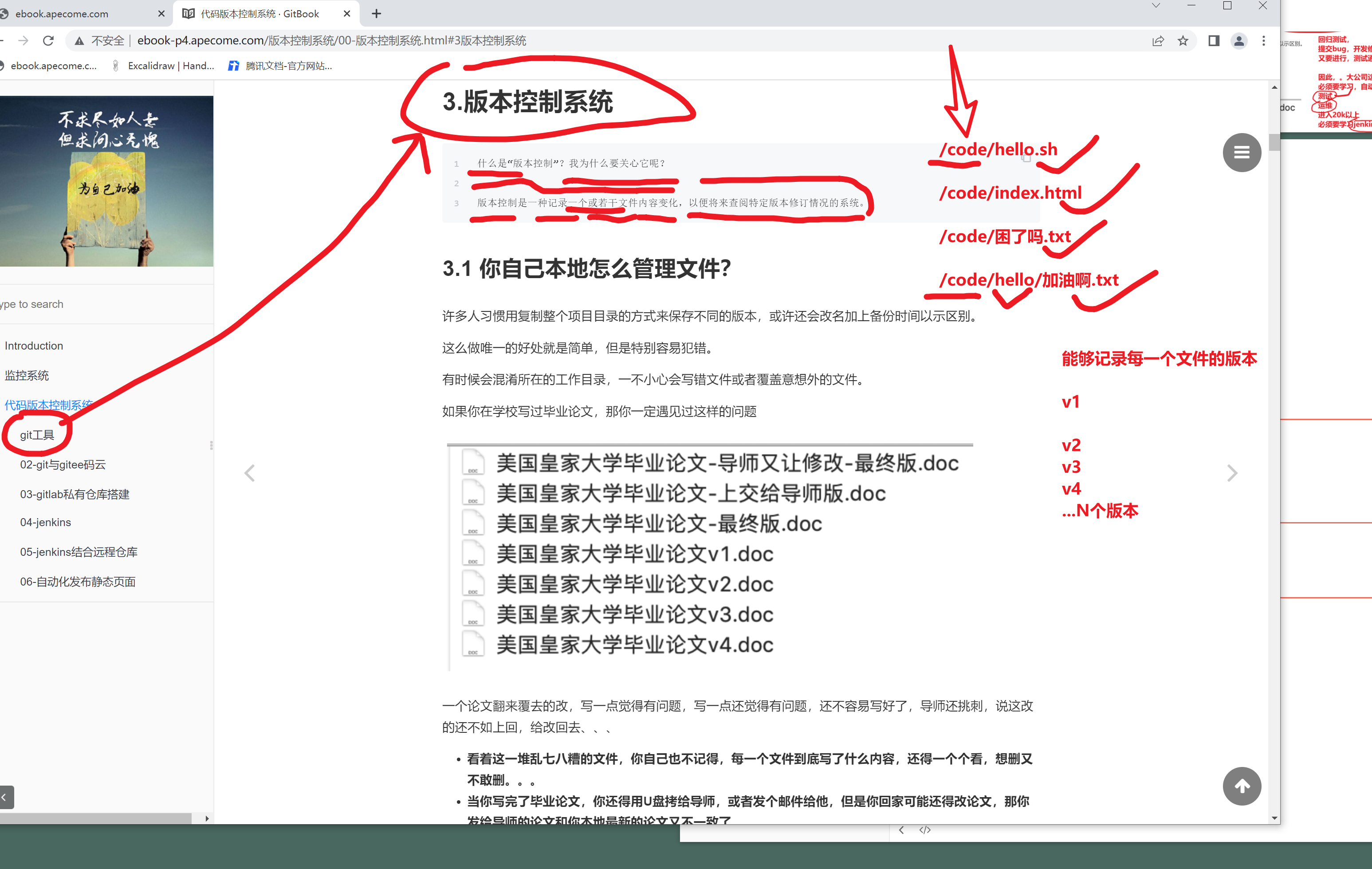Viewport: 1372px width, 869px height.
Task: Open Chrome's three-dot menu
Action: pos(1264,40)
